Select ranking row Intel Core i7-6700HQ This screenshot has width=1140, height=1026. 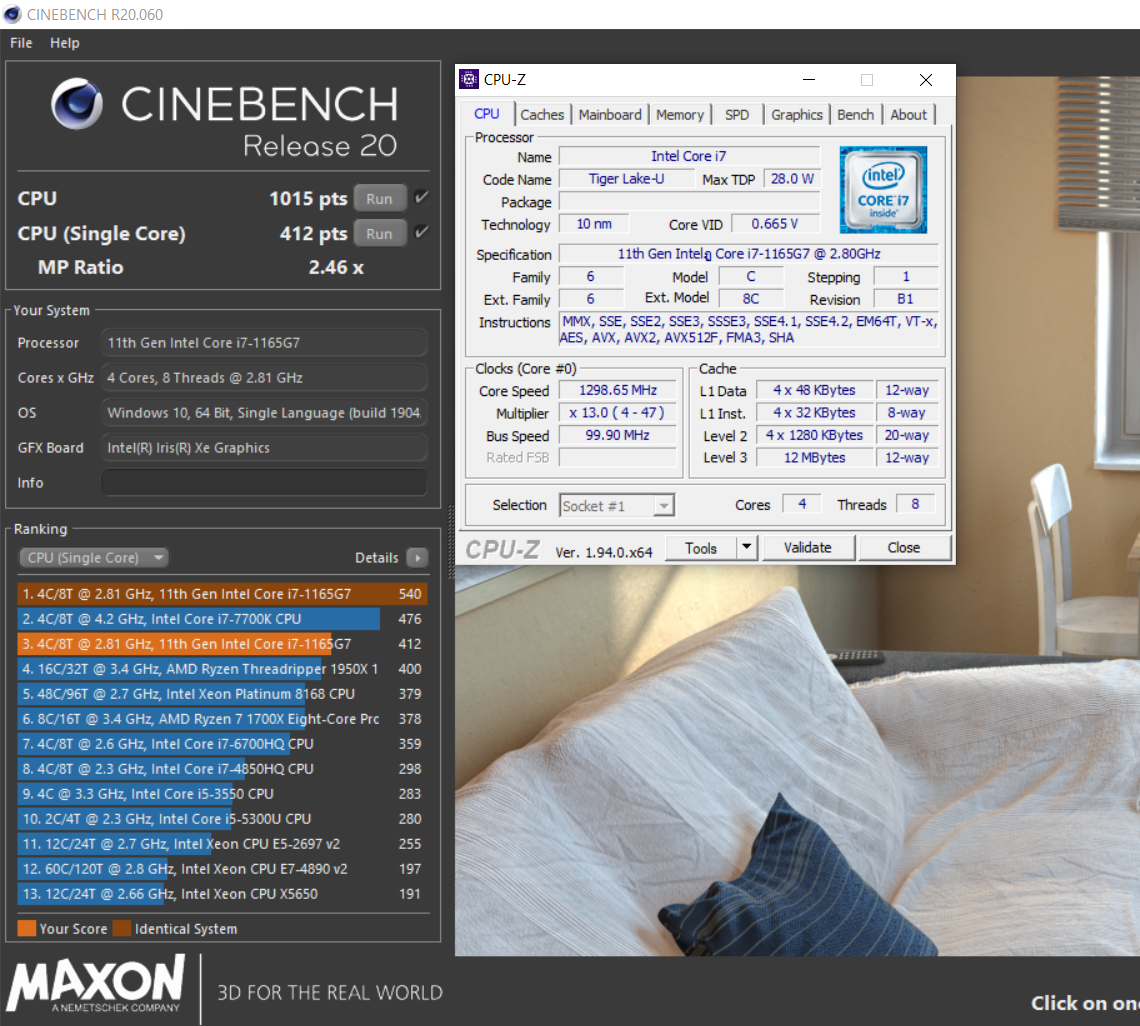(x=222, y=744)
